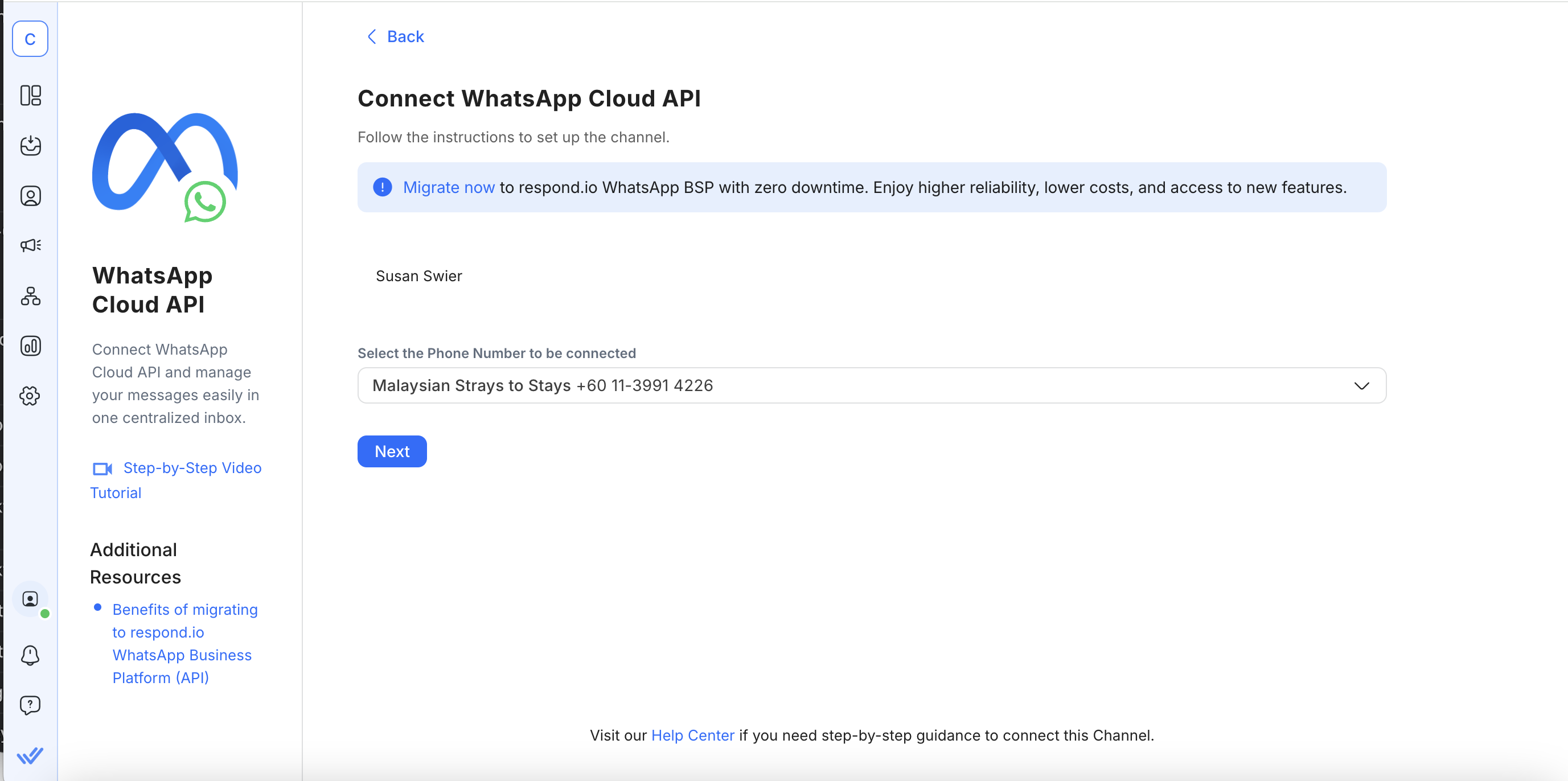Image resolution: width=1568 pixels, height=781 pixels.
Task: Click the Next button
Action: coord(391,451)
